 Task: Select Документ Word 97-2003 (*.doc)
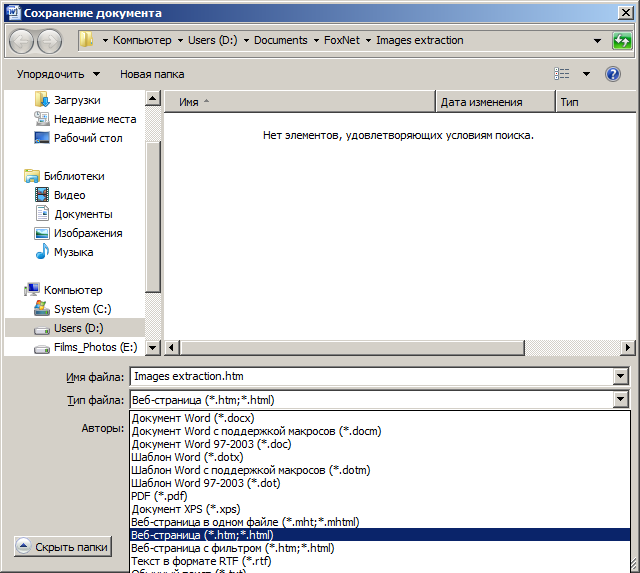tap(380, 444)
